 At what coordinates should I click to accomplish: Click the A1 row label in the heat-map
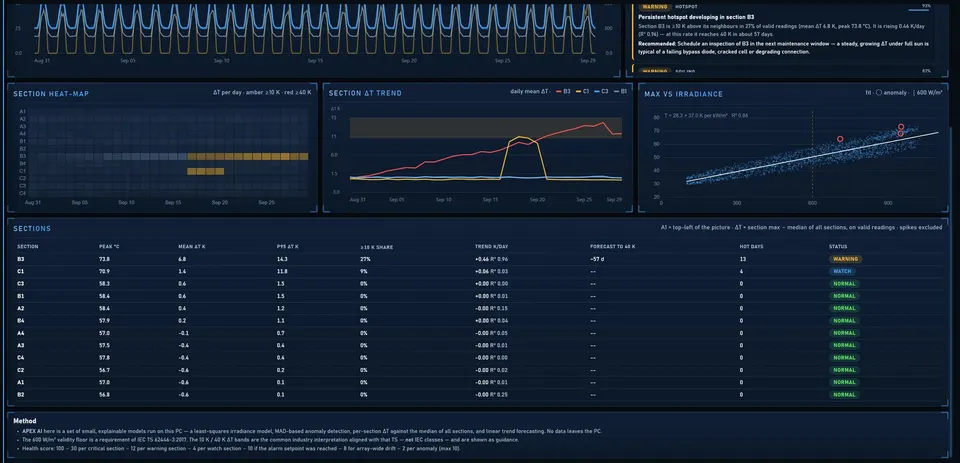[x=23, y=111]
